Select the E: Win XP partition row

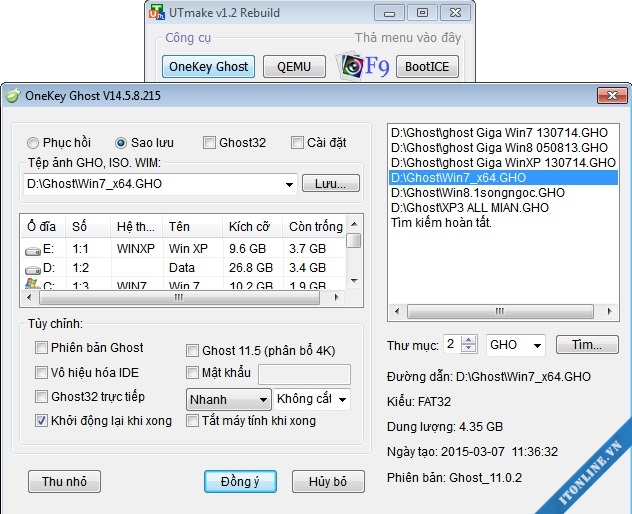(x=183, y=249)
